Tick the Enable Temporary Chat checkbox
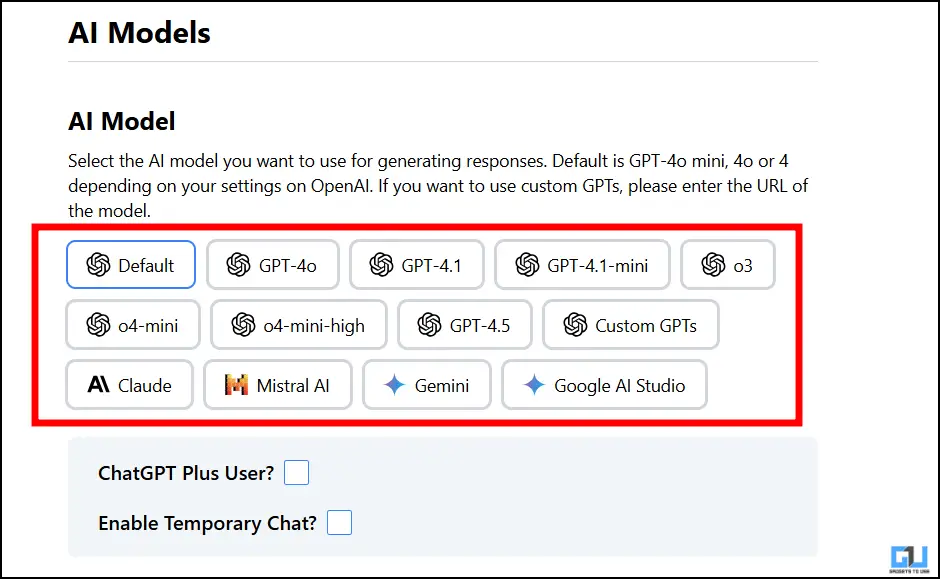Viewport: 940px width, 579px height. (x=339, y=523)
